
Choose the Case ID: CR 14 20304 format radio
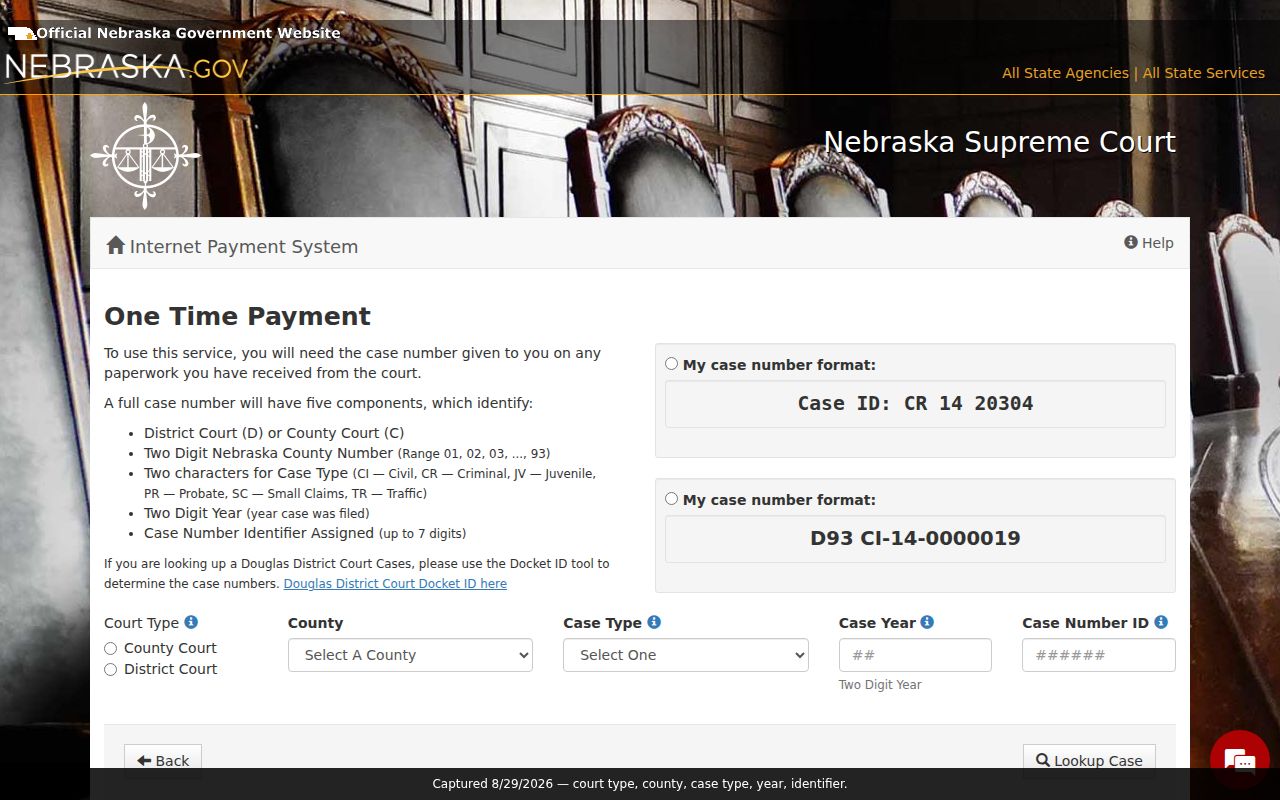click(x=671, y=364)
